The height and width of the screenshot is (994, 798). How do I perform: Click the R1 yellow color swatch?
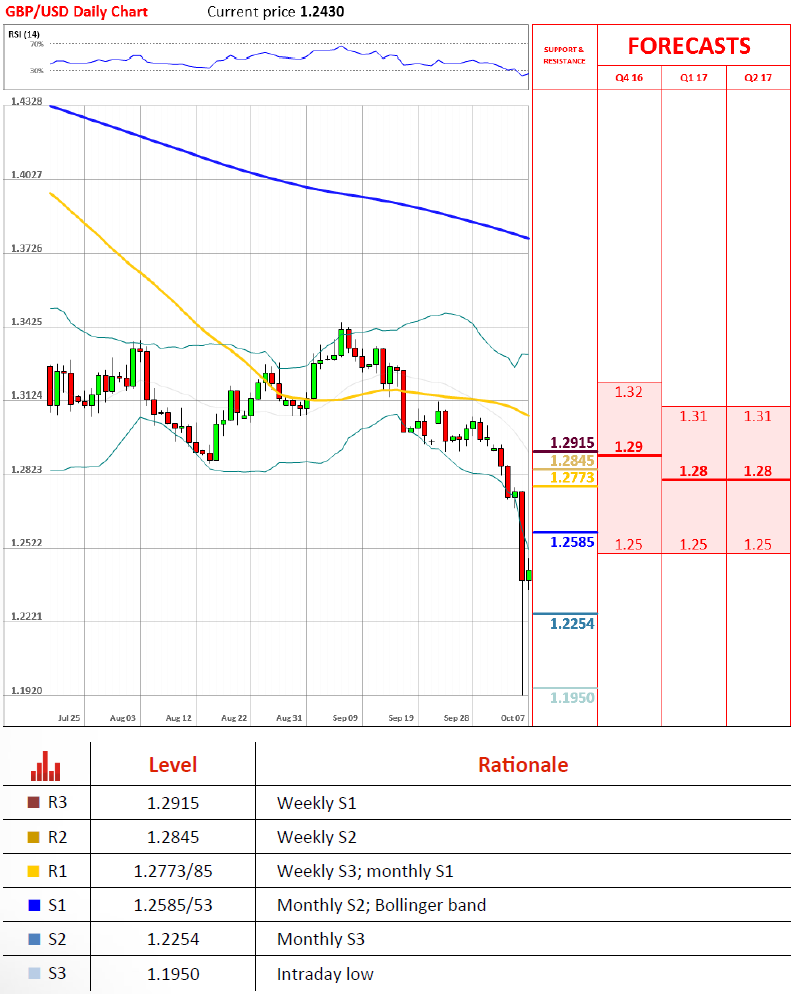pos(34,872)
